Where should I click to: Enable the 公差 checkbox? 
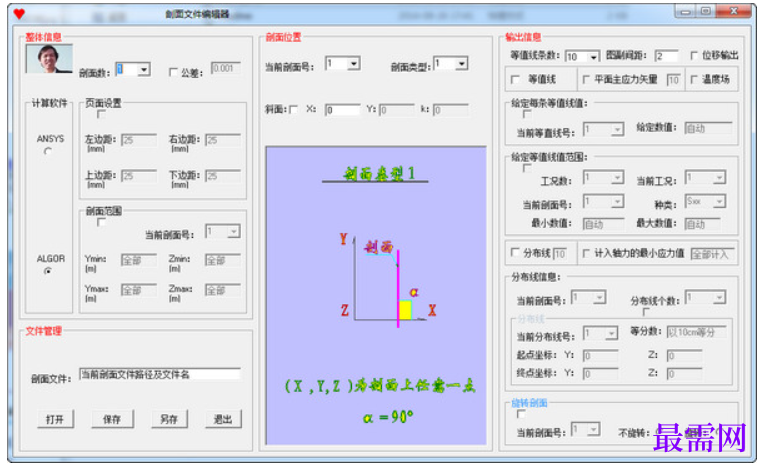[173, 72]
